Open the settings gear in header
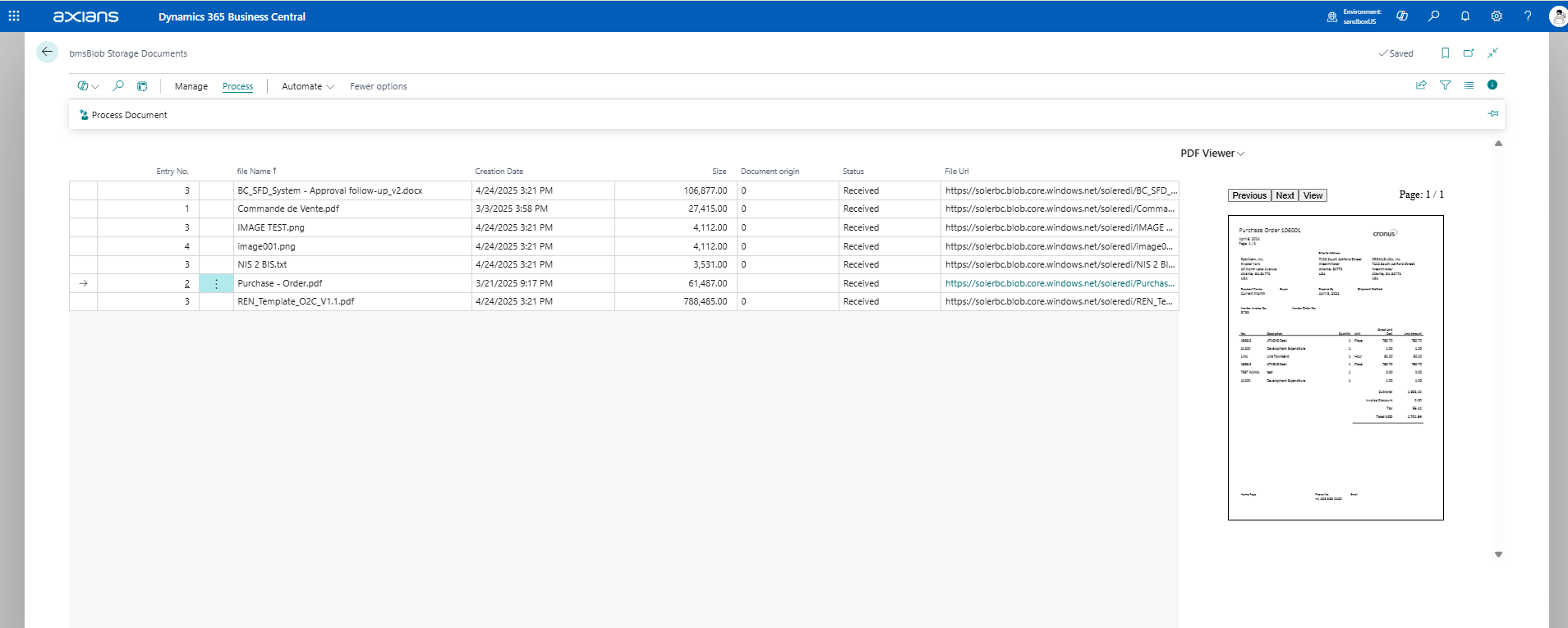The width and height of the screenshot is (1568, 628). 1496,16
